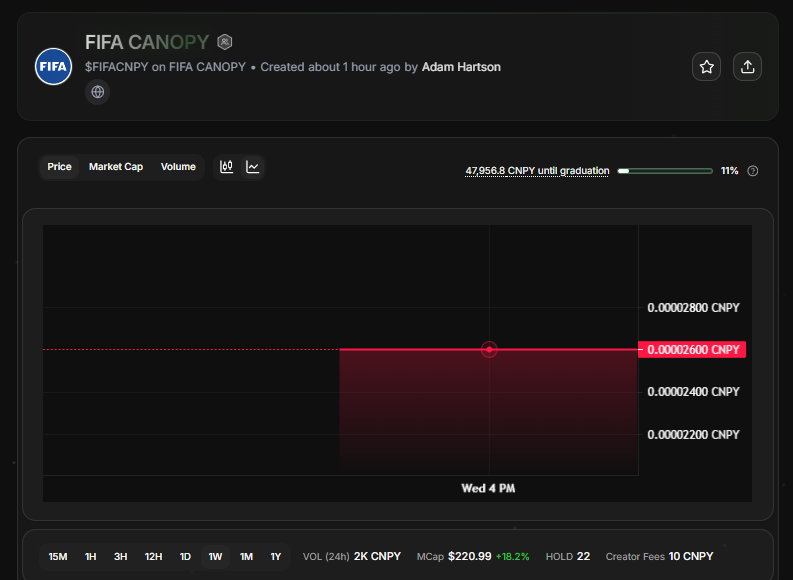The width and height of the screenshot is (793, 580).
Task: Click the Creator Fees 10 CNPY stat
Action: click(x=659, y=557)
